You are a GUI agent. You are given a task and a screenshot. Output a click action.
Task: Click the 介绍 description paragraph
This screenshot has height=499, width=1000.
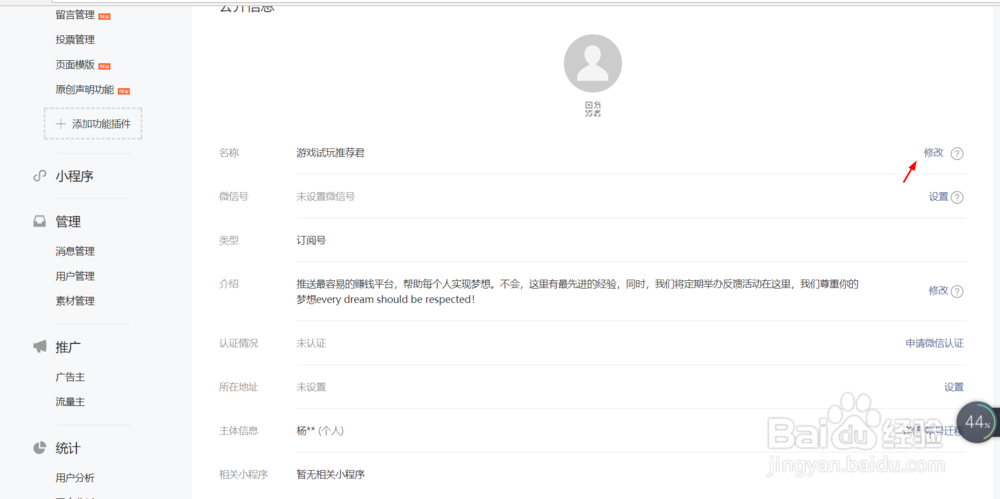coord(578,291)
